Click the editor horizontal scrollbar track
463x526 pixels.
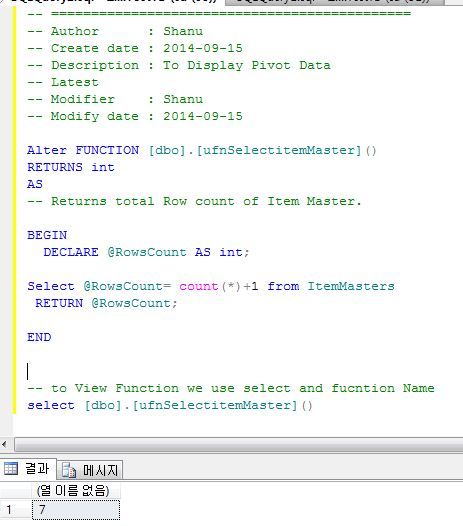(238, 445)
